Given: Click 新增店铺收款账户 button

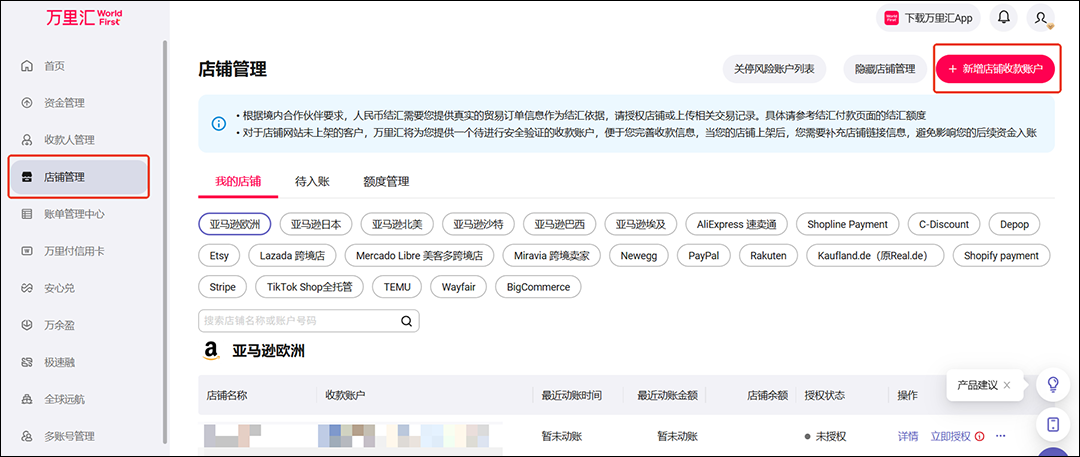Looking at the screenshot, I should coord(995,69).
